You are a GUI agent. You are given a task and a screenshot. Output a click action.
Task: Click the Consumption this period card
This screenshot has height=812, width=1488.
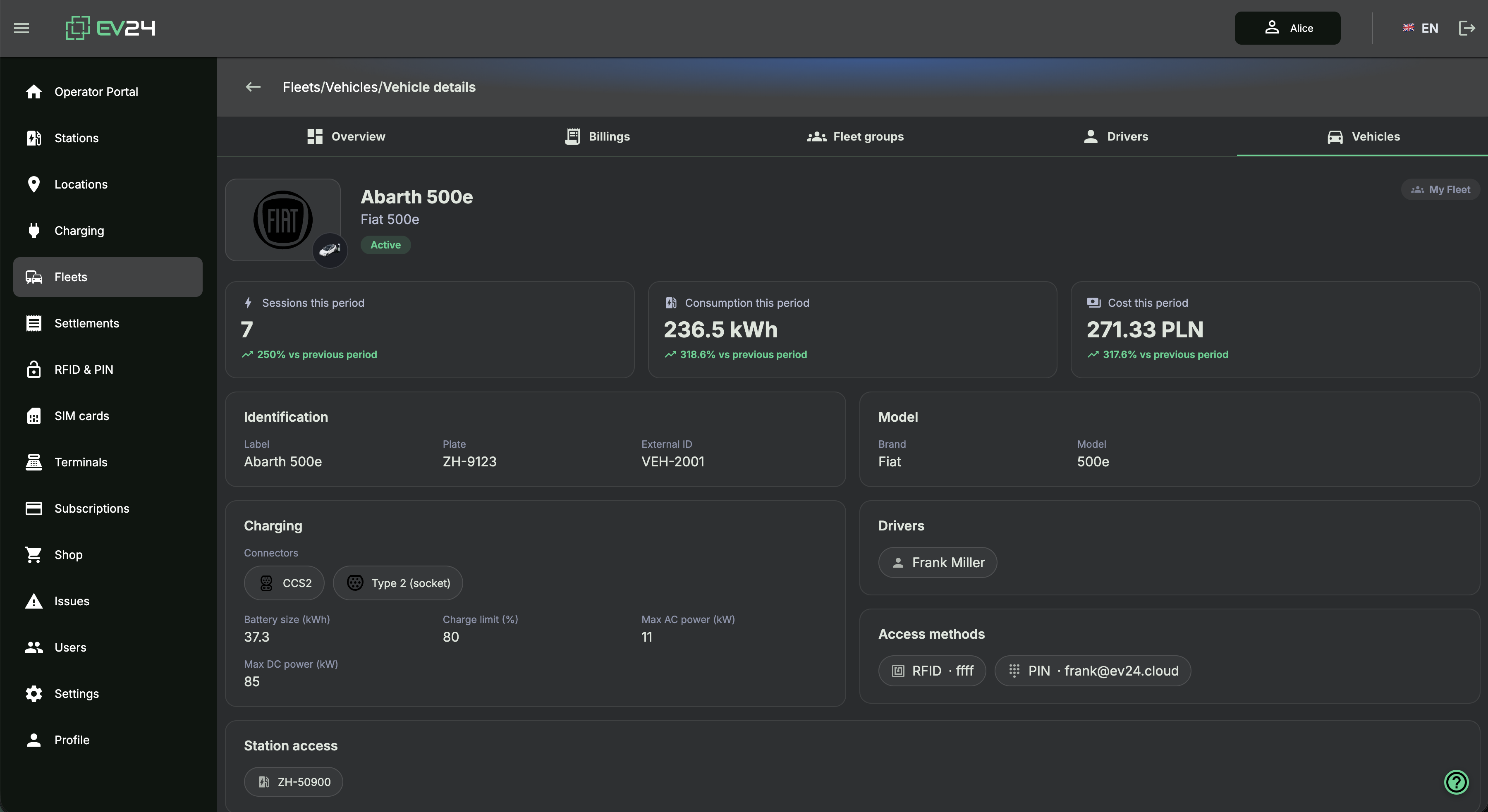coord(853,330)
